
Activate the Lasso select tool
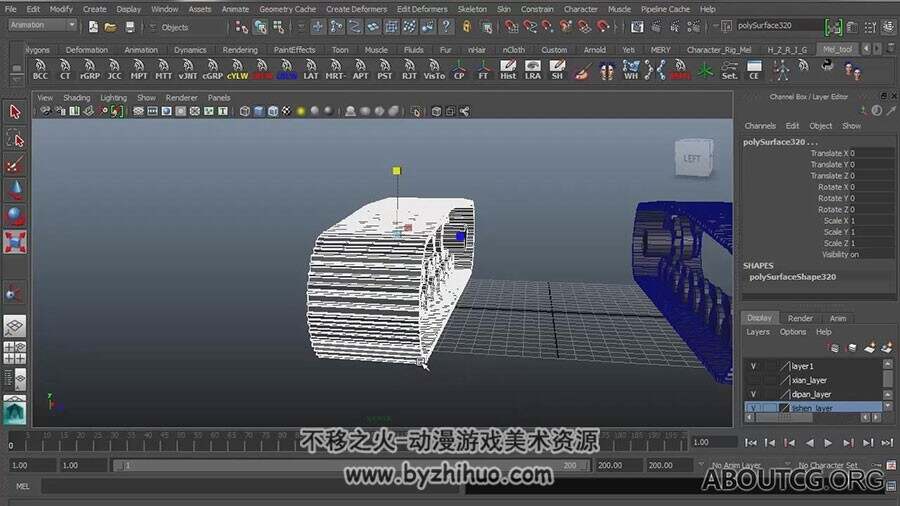(x=15, y=138)
